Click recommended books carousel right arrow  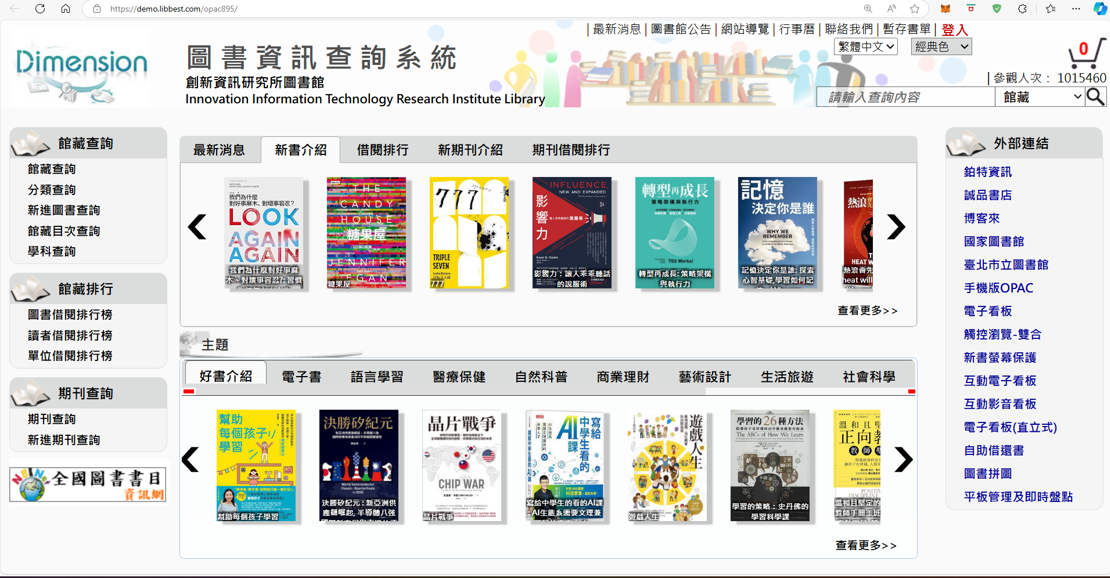coord(903,459)
